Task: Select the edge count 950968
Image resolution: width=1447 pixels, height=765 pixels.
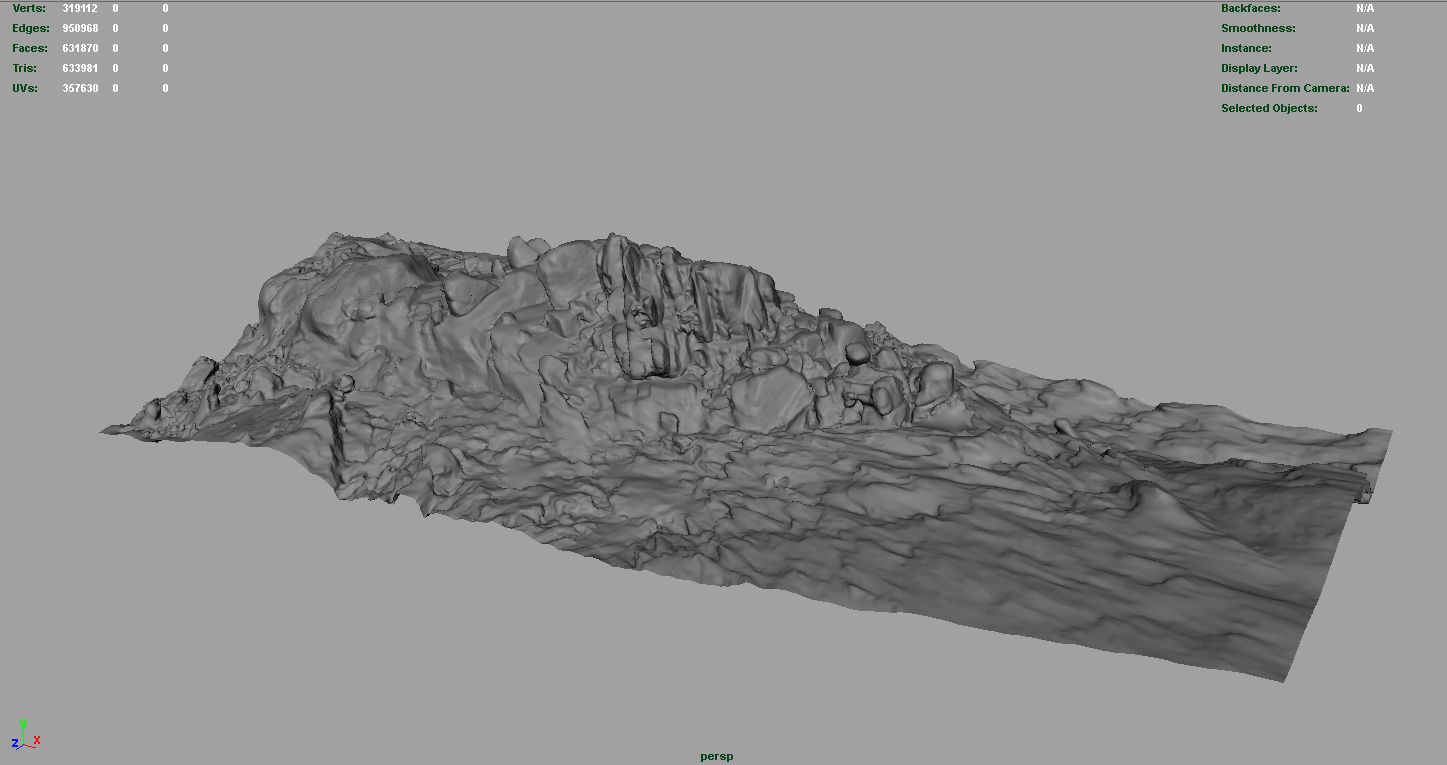Action: pos(80,28)
